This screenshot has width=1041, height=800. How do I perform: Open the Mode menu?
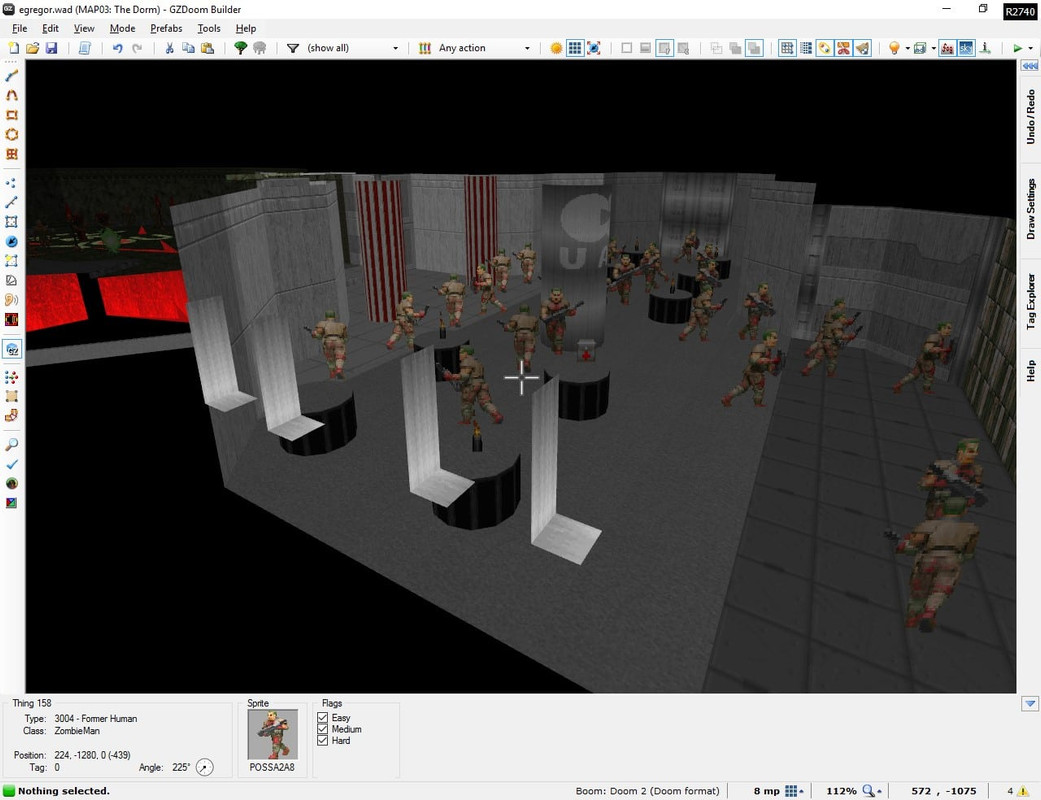click(x=122, y=28)
